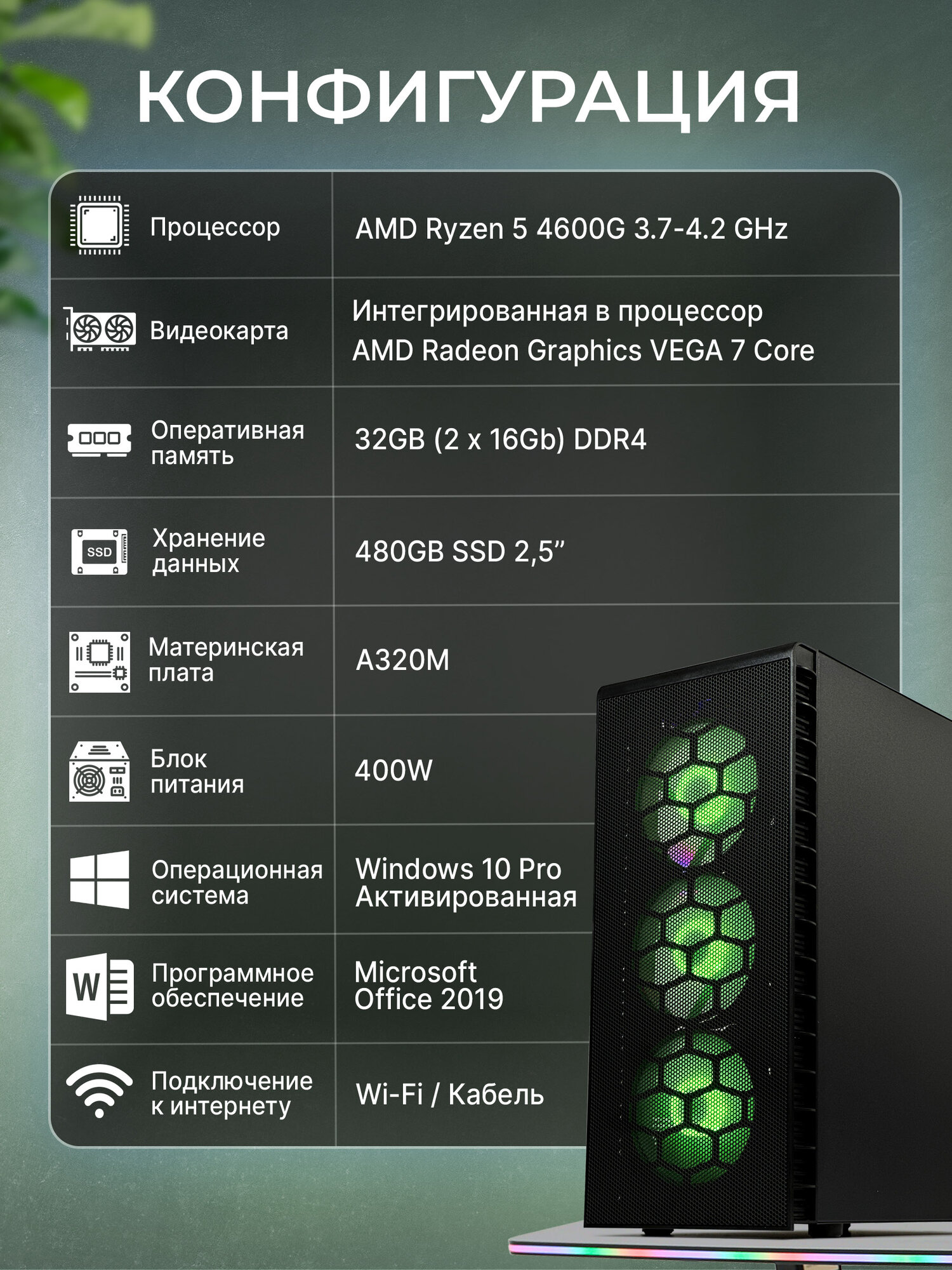Click the graphics card icon
Viewport: 952px width, 1270px height.
click(x=100, y=329)
